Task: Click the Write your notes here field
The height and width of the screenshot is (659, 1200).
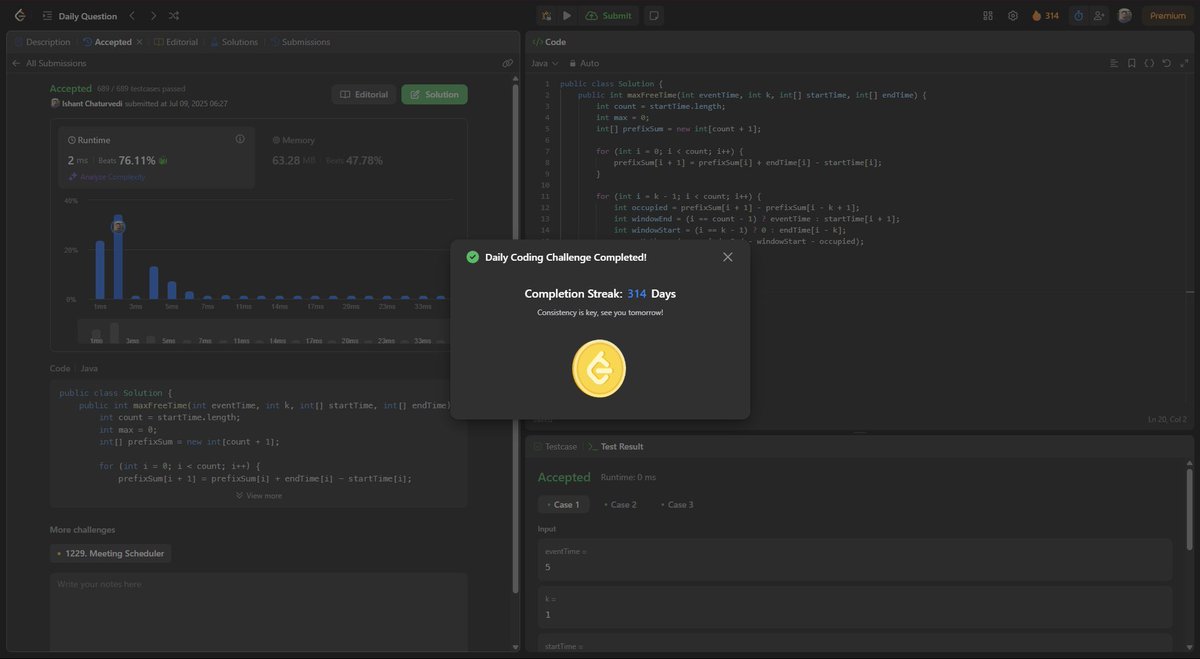Action: coord(258,610)
